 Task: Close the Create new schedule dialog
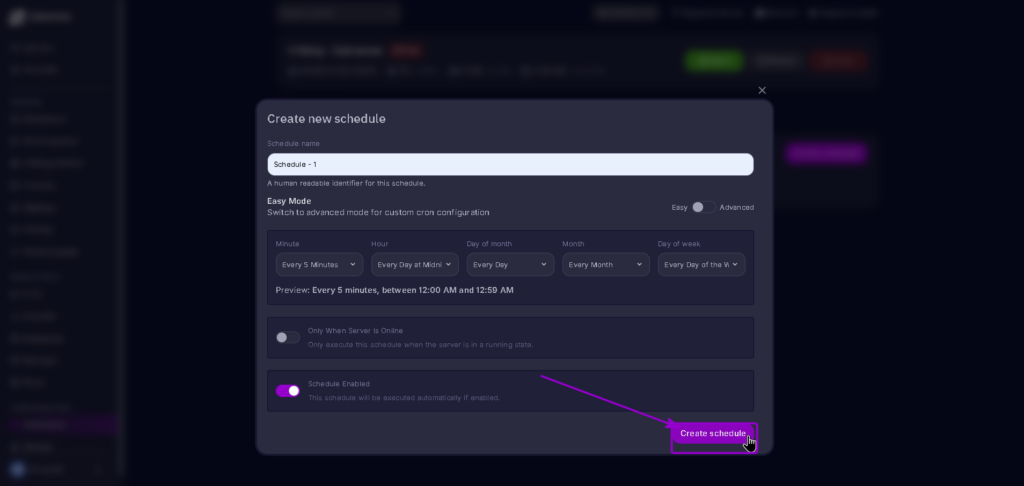click(761, 90)
